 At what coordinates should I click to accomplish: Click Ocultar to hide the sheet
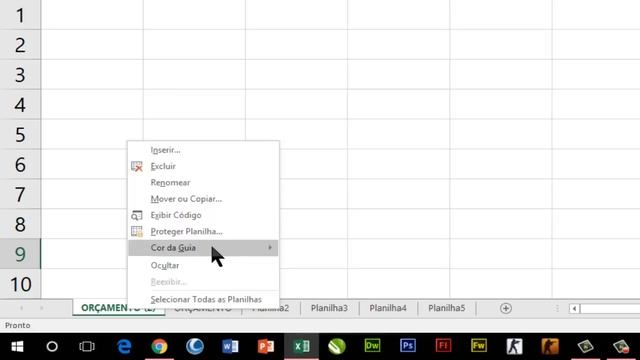point(165,265)
